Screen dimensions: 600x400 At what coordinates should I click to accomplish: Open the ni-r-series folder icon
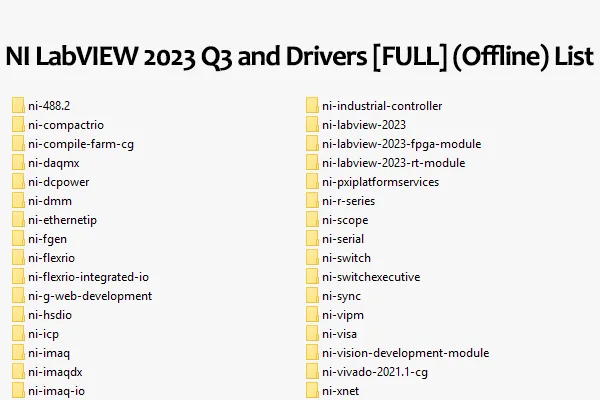pos(312,201)
